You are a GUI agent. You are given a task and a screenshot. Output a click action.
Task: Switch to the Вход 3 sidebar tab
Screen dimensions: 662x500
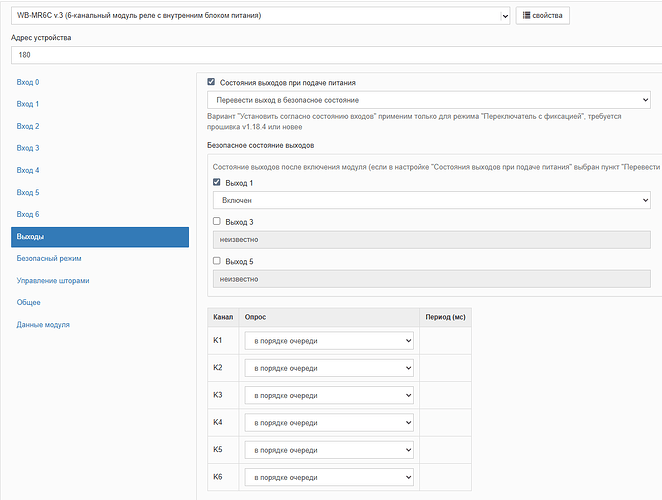[x=28, y=148]
